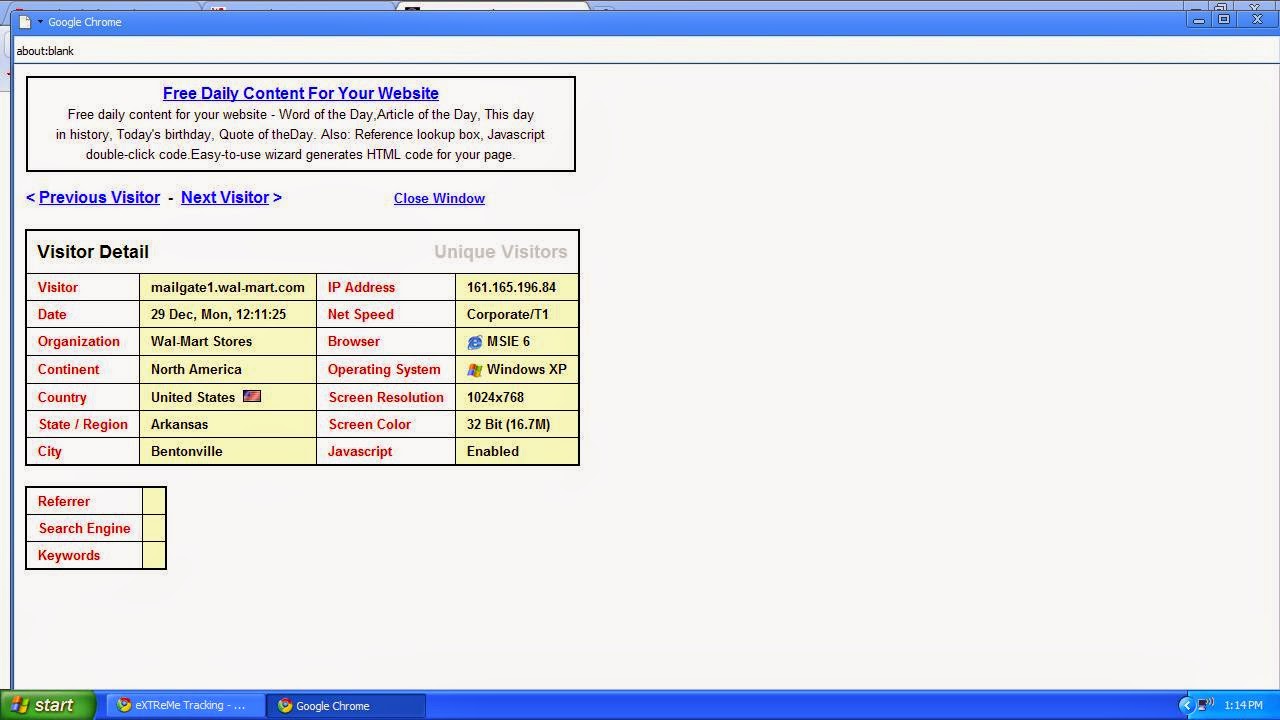1280x720 pixels.
Task: Click Windows logo icon beside Windows XP
Action: [x=475, y=369]
